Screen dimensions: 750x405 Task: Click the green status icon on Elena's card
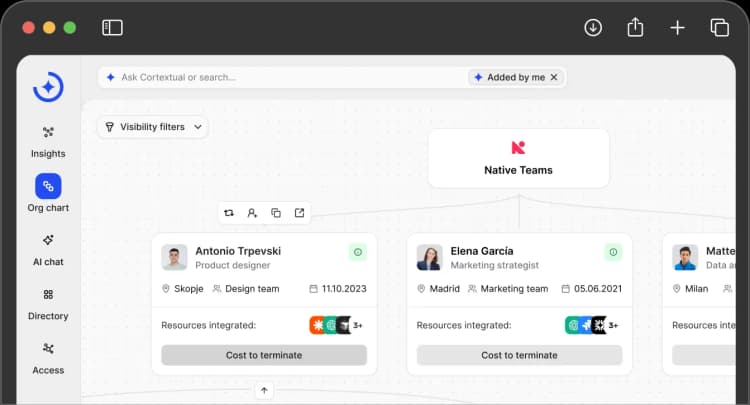tap(613, 252)
